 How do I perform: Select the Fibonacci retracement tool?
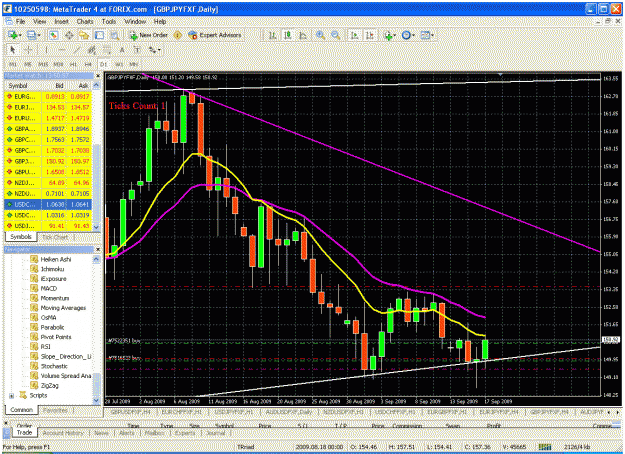(107, 50)
